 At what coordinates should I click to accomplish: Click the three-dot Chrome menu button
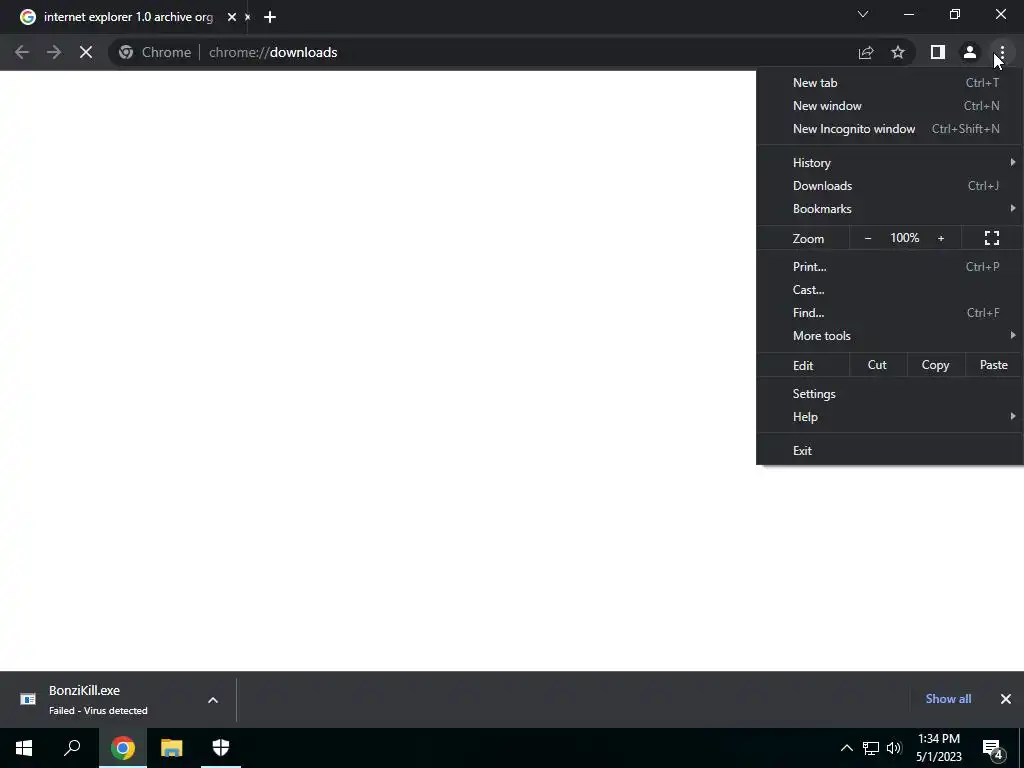pyautogui.click(x=1002, y=52)
